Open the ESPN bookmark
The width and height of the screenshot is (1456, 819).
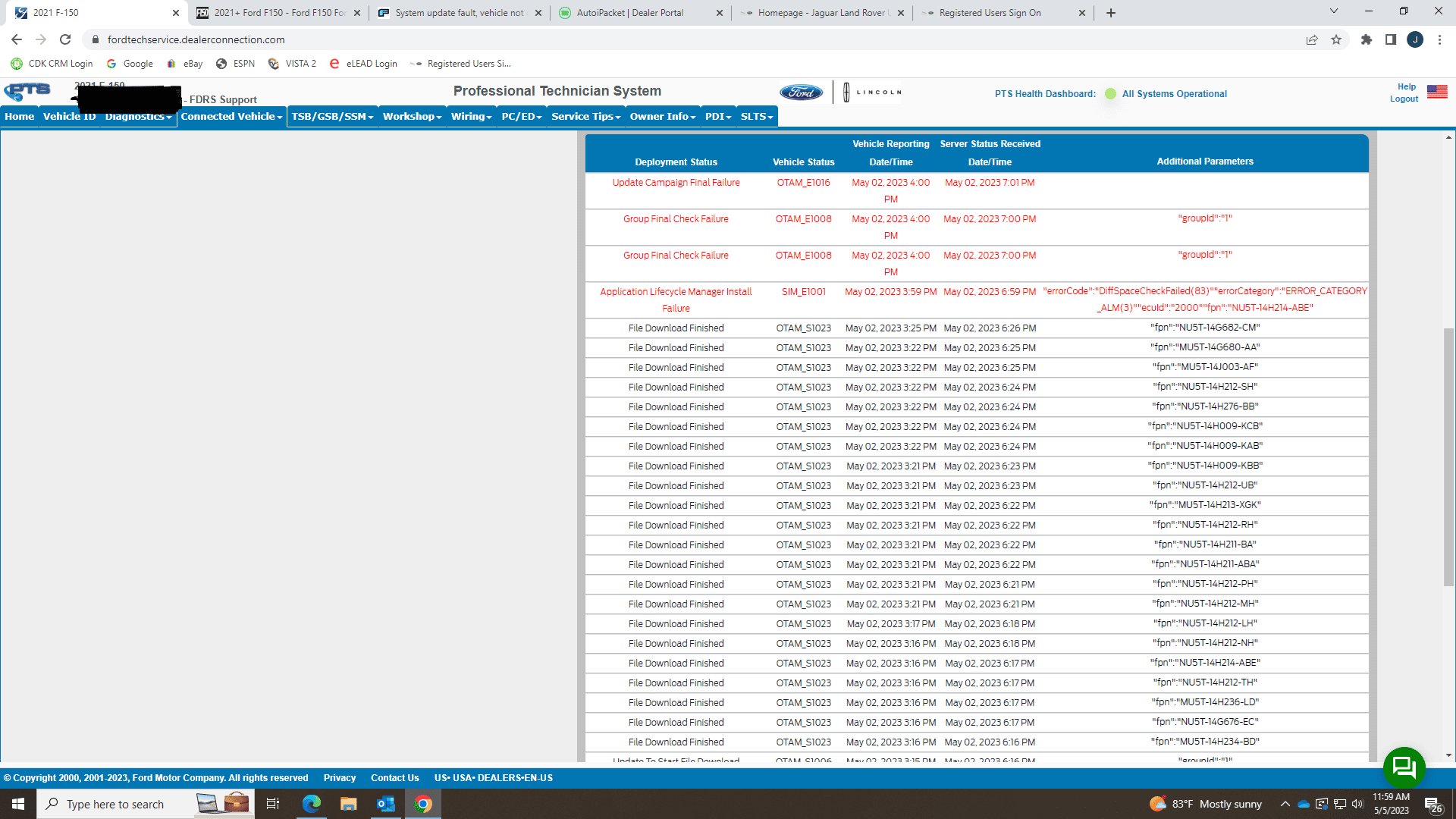click(235, 64)
